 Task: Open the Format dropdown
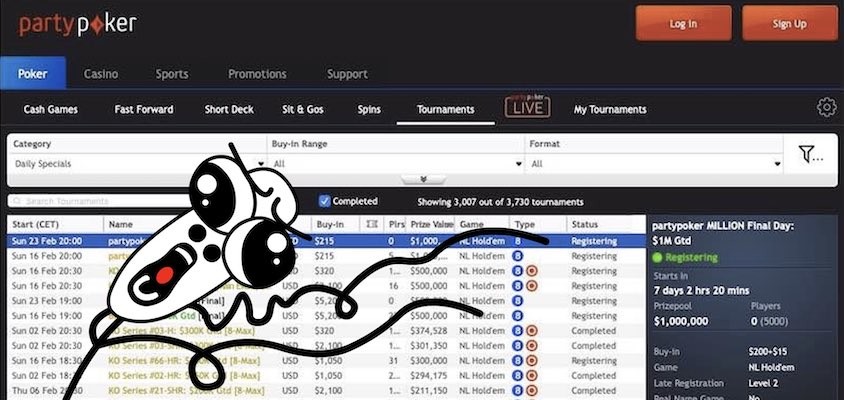point(655,164)
